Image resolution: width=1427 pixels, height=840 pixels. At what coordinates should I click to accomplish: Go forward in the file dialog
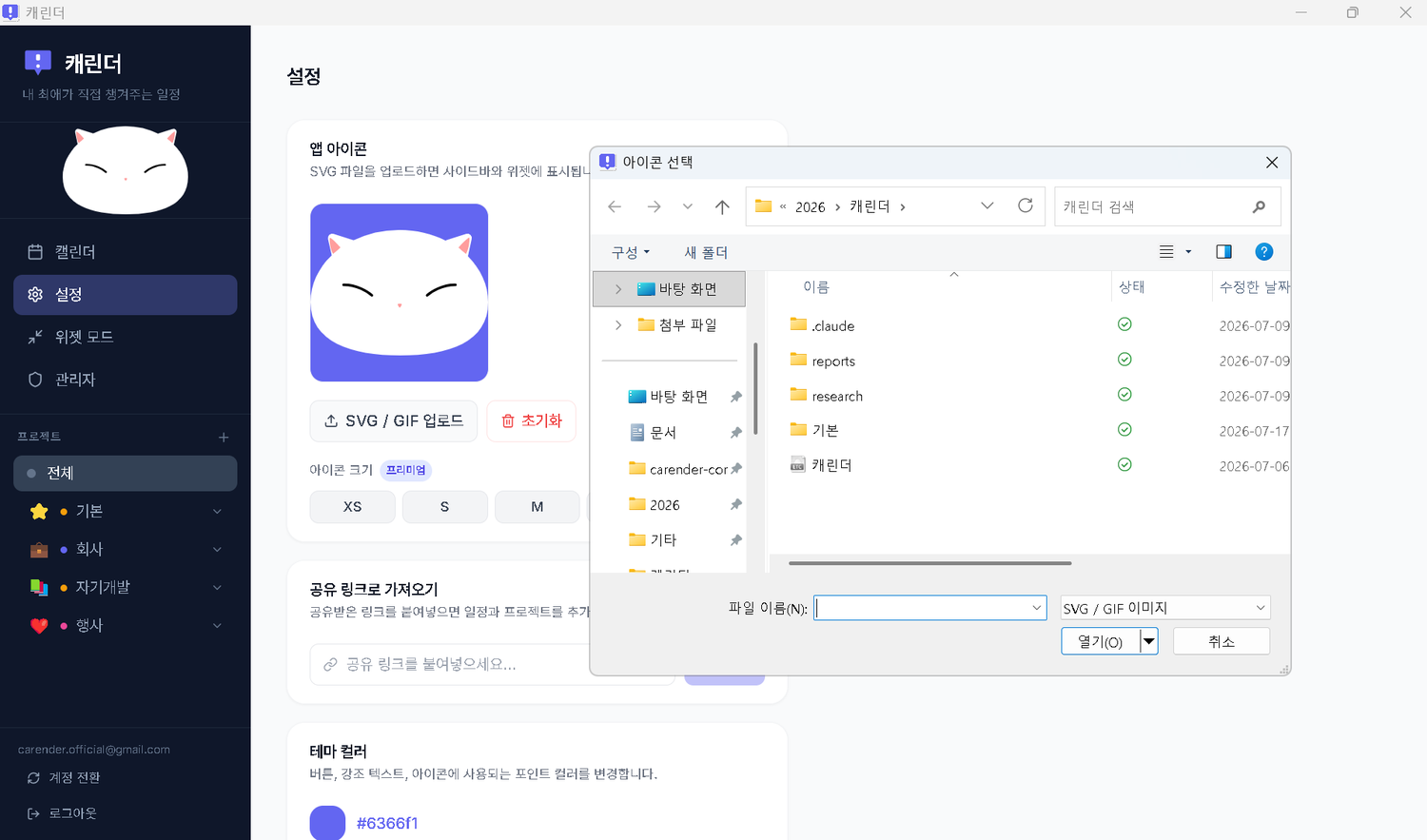[654, 206]
